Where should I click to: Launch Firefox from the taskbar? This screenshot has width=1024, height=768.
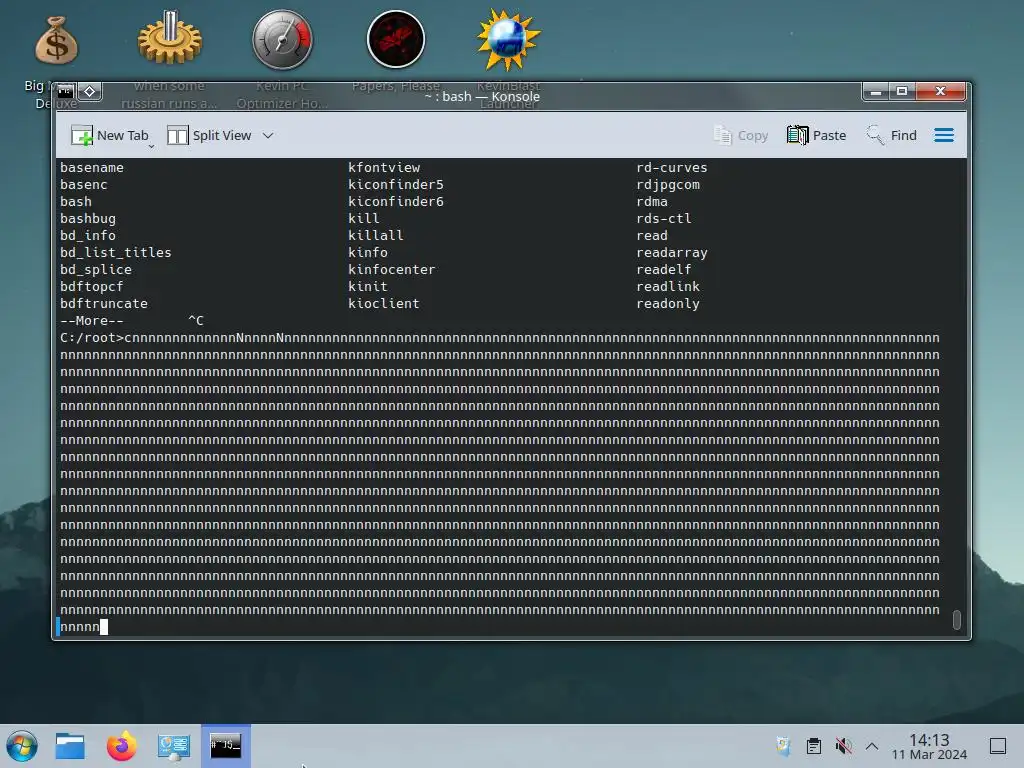pyautogui.click(x=121, y=746)
